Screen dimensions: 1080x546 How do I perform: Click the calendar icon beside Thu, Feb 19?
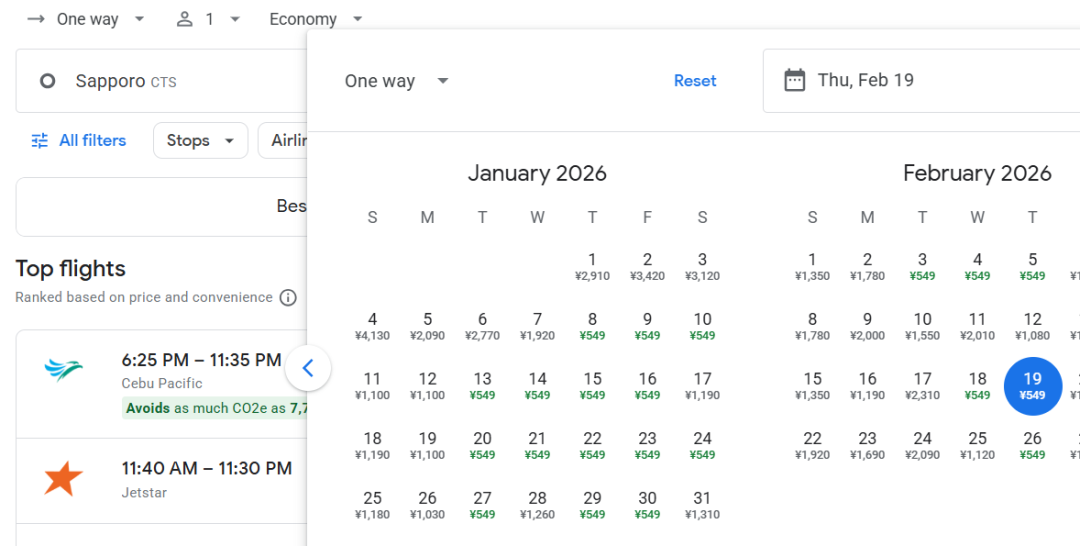pos(794,81)
